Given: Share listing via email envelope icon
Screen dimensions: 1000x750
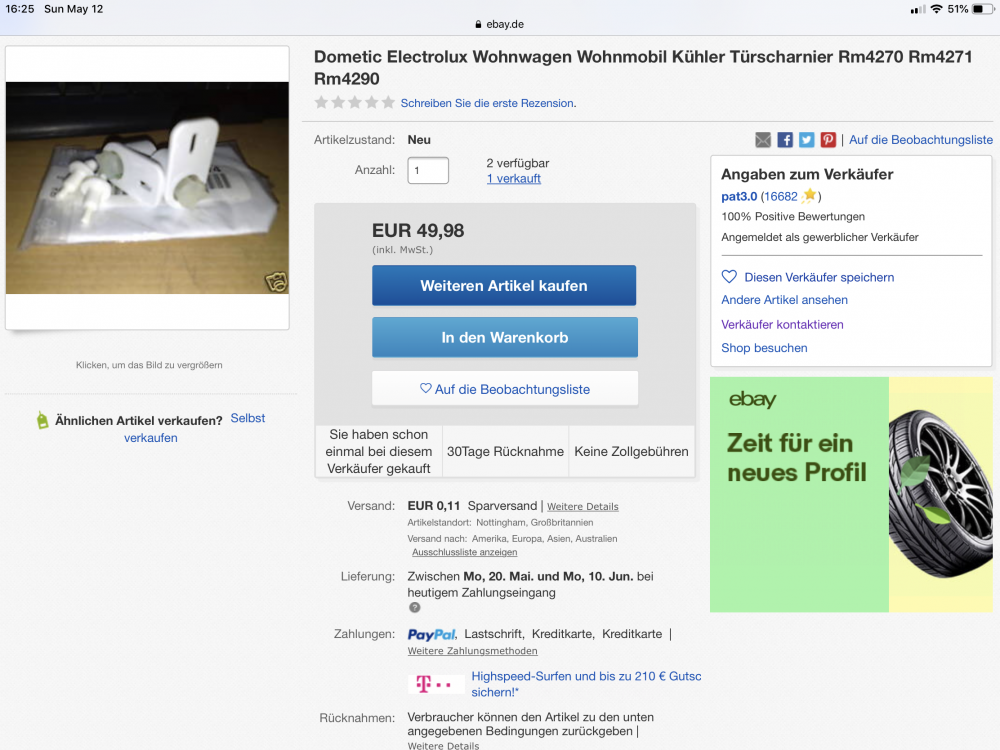Looking at the screenshot, I should pyautogui.click(x=763, y=140).
